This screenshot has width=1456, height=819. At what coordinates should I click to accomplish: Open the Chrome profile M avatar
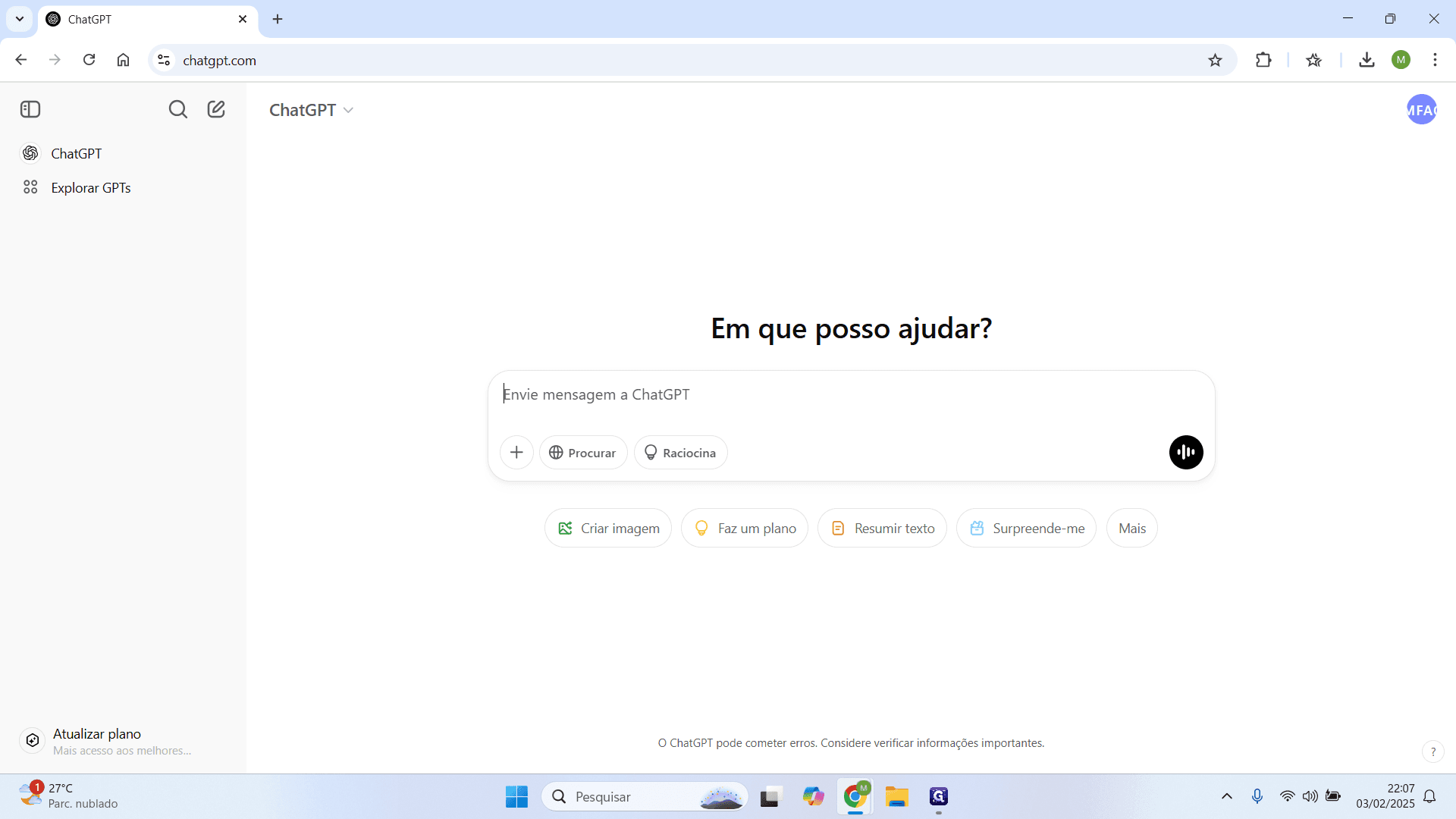click(1401, 60)
